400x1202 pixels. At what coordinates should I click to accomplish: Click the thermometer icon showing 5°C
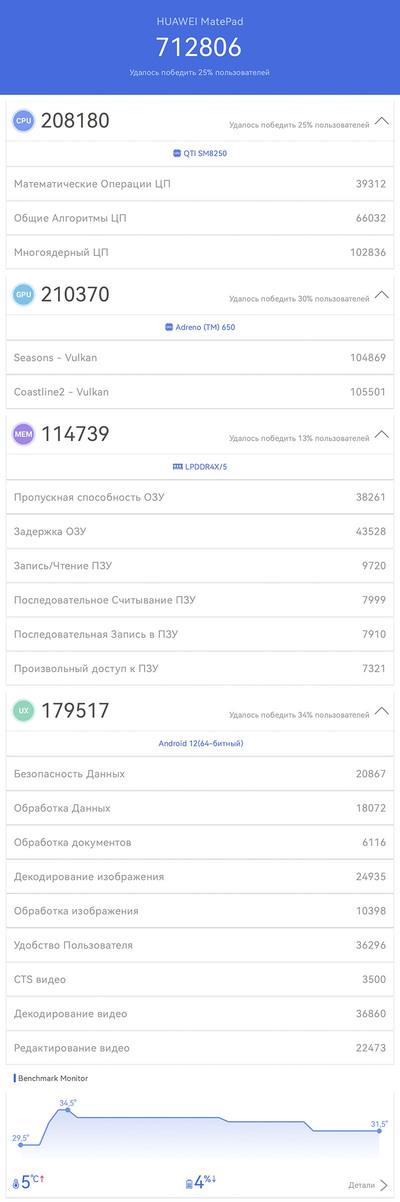click(15, 1184)
